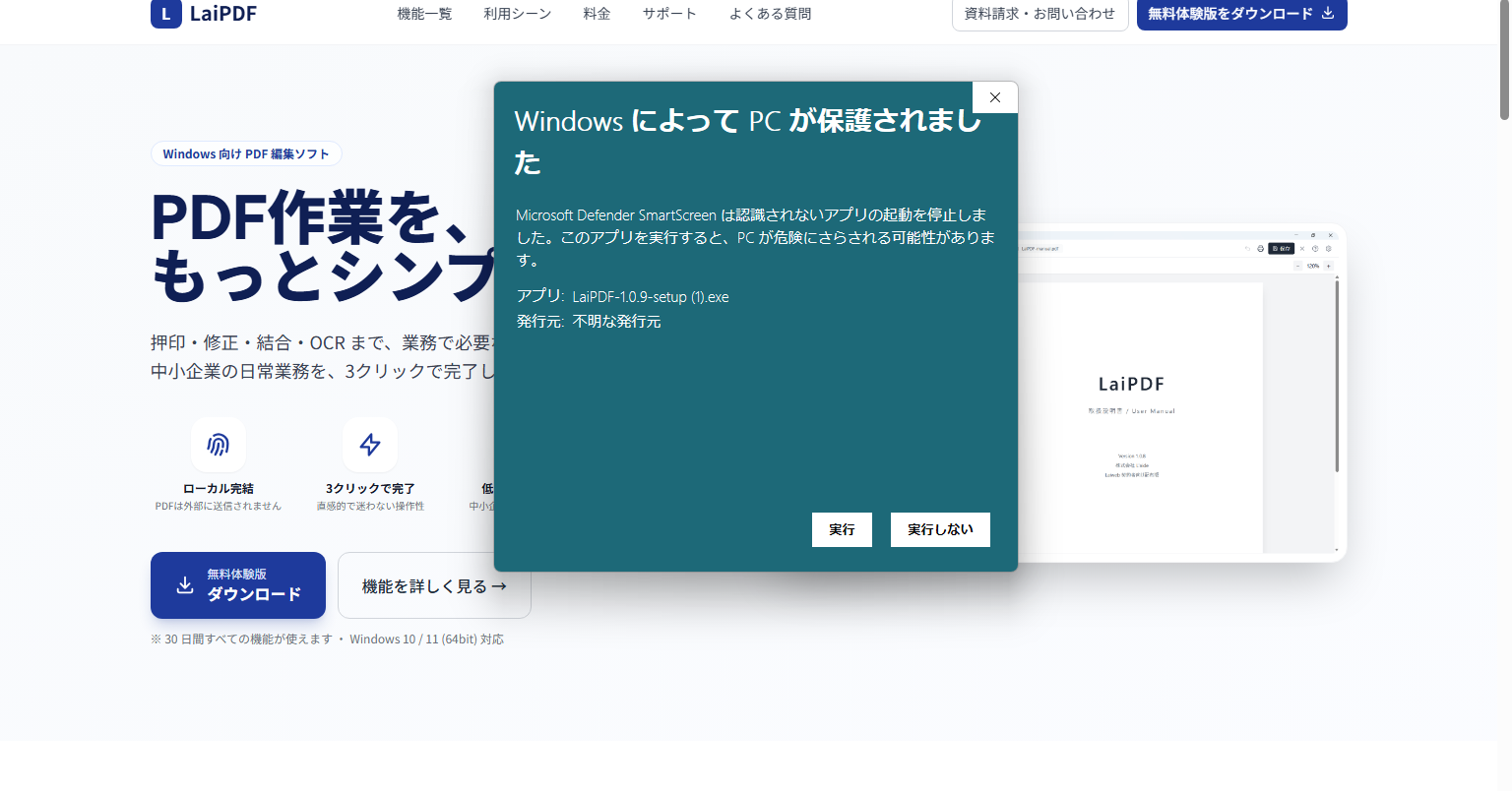This screenshot has height=791, width=1512.
Task: Click the 機能を詳しく見る → button
Action: [x=434, y=585]
